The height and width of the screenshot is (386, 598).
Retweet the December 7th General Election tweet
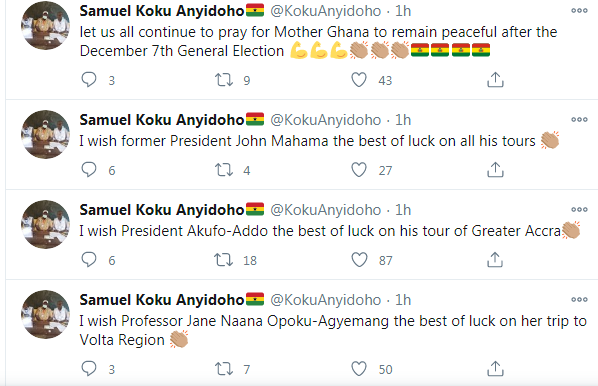point(224,80)
